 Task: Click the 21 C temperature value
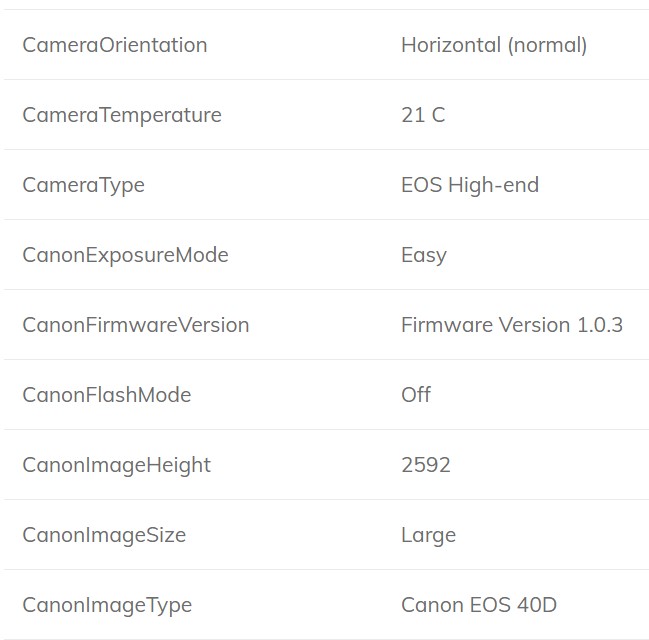click(423, 115)
